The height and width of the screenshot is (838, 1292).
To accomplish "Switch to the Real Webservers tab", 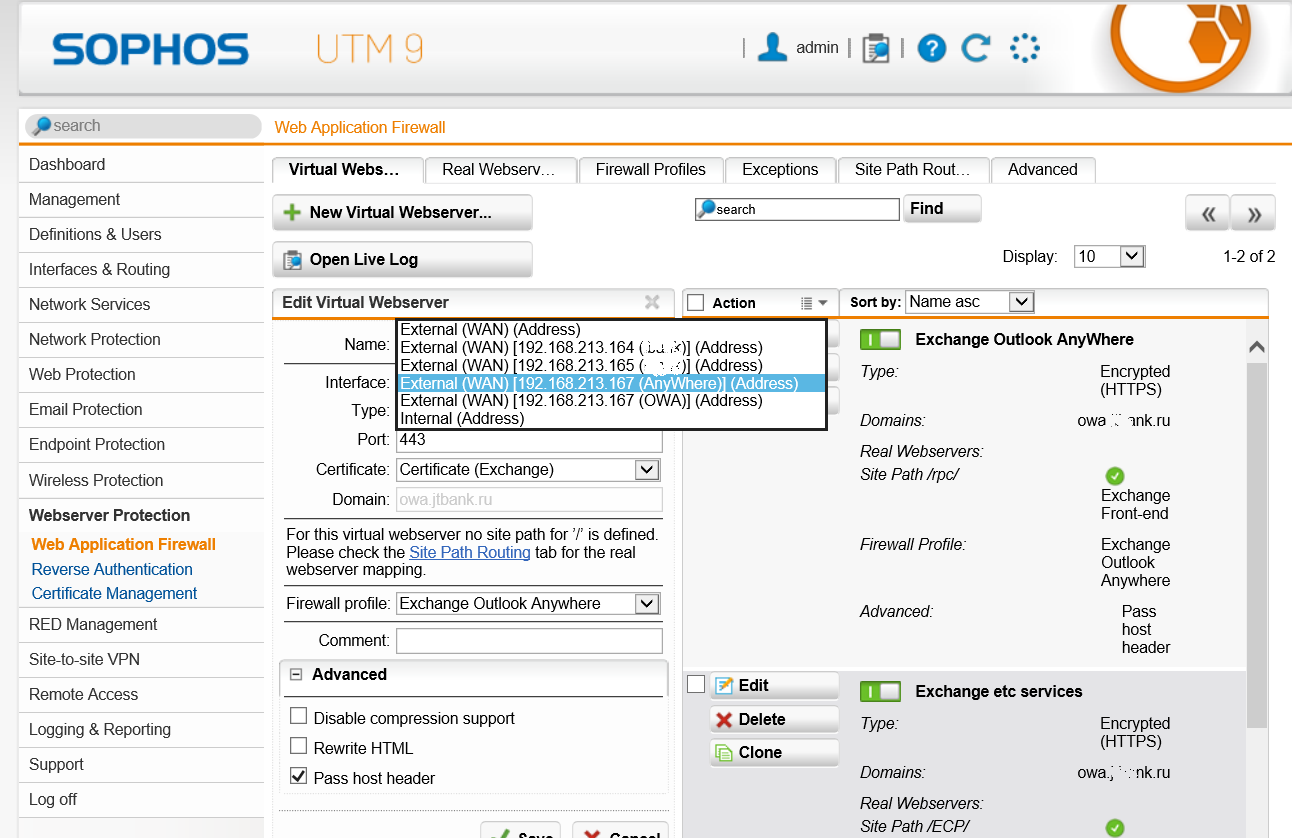I will (x=501, y=170).
